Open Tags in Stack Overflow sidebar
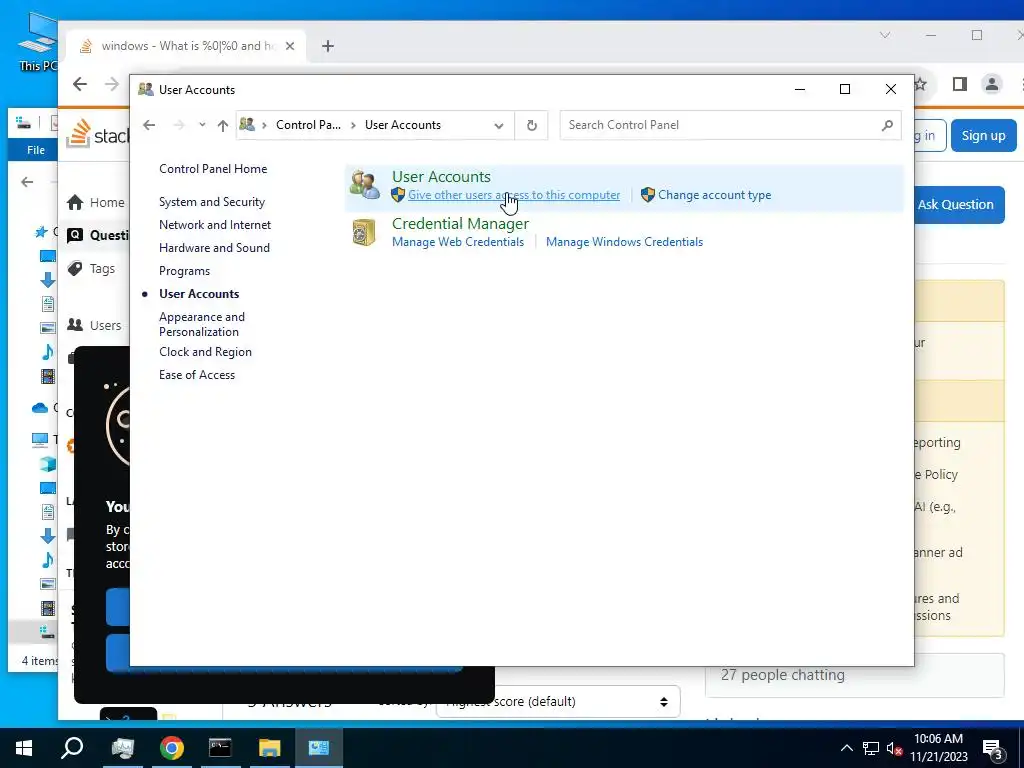This screenshot has width=1024, height=768. pyautogui.click(x=91, y=268)
